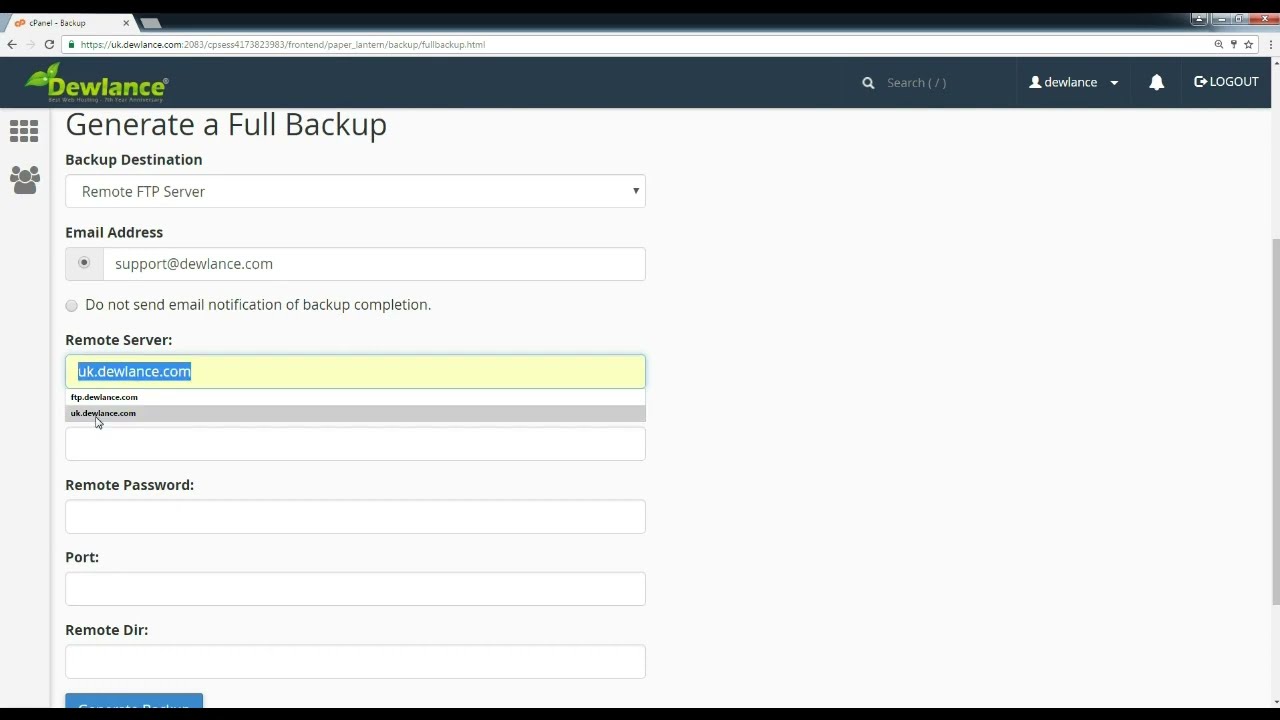Open the browser zoom indicator icon
The height and width of the screenshot is (720, 1280).
tap(1218, 44)
